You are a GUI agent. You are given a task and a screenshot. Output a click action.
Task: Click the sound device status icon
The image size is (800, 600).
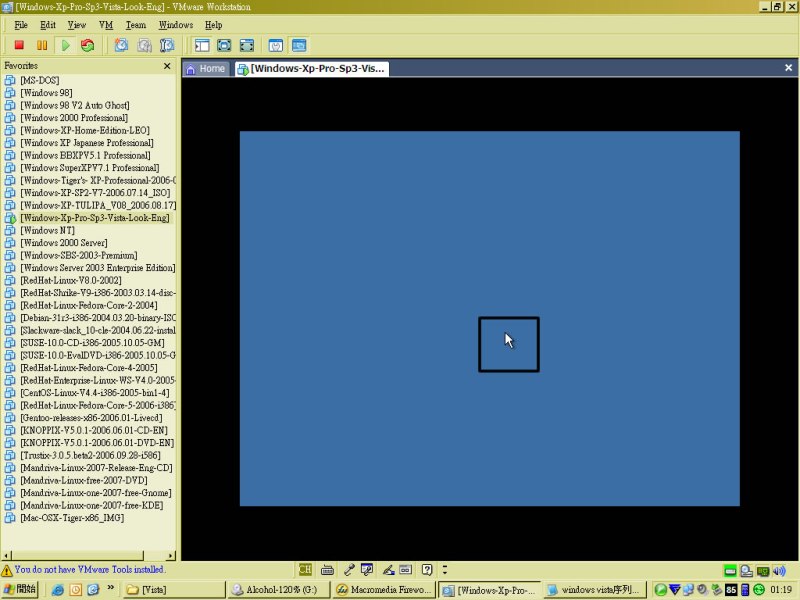click(x=779, y=570)
